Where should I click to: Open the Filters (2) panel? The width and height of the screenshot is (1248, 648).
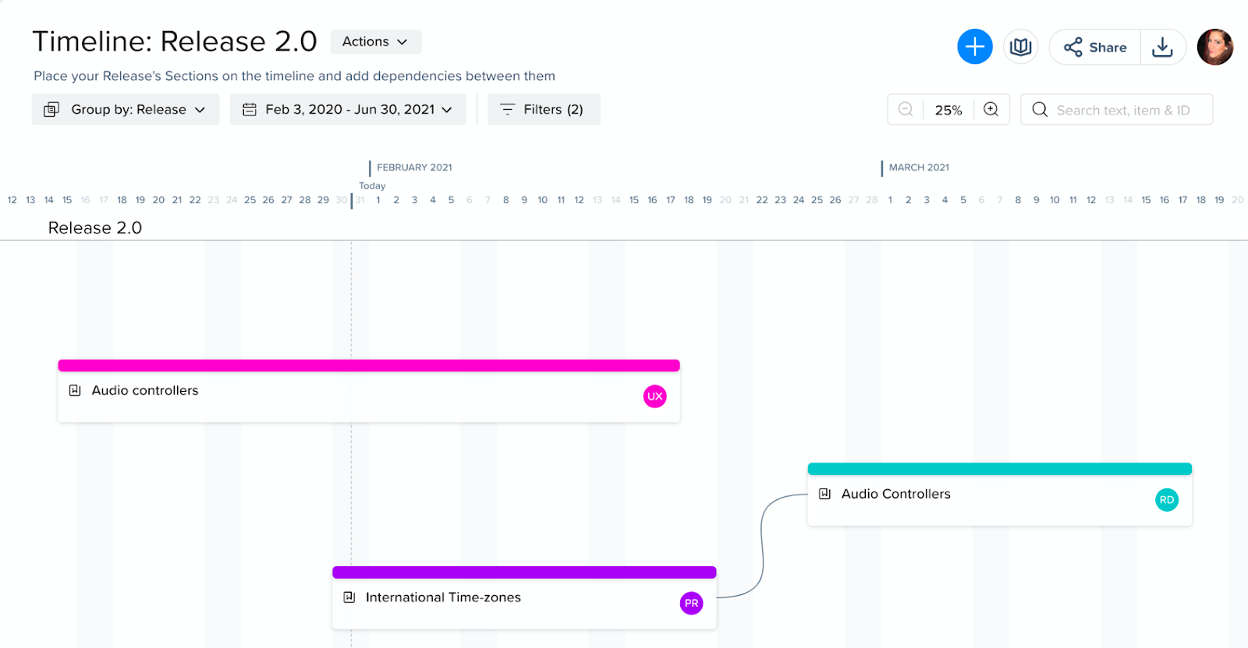click(x=543, y=110)
